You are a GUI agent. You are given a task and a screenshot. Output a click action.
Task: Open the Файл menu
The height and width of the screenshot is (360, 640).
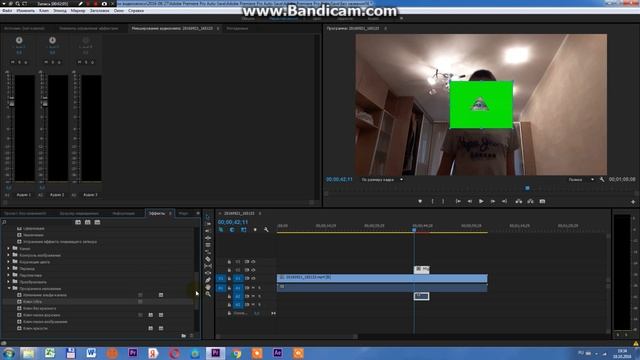(7, 11)
